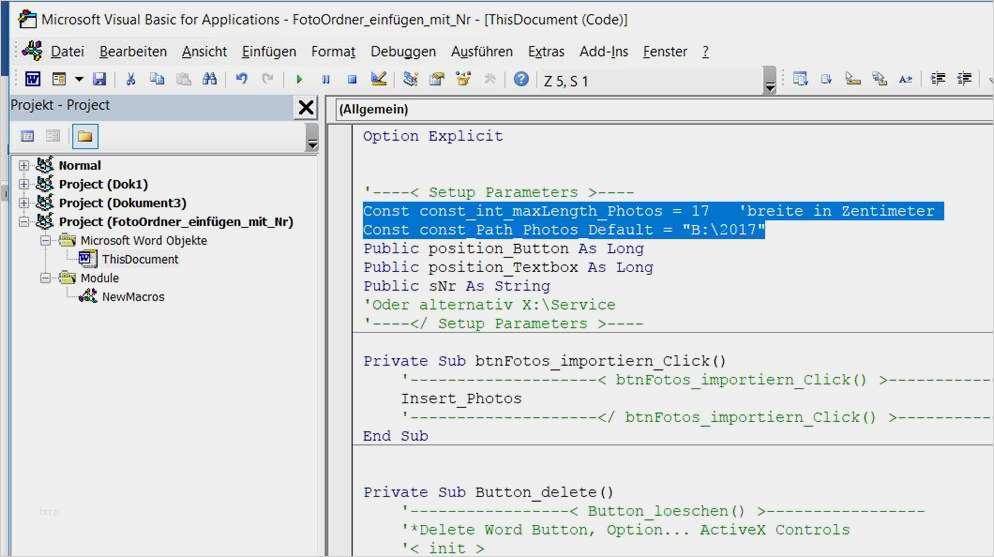Select Project (Dokument3) in tree
This screenshot has width=994, height=557.
click(122, 203)
